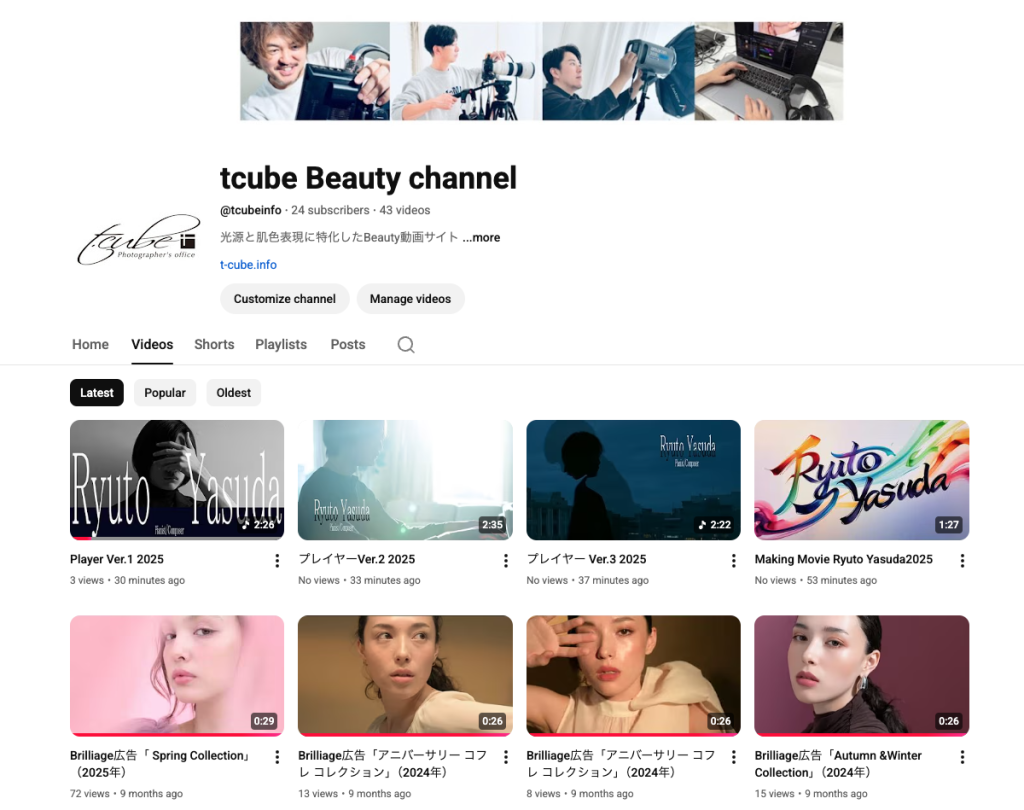Click the Manage videos button
The width and height of the screenshot is (1024, 810).
(410, 299)
